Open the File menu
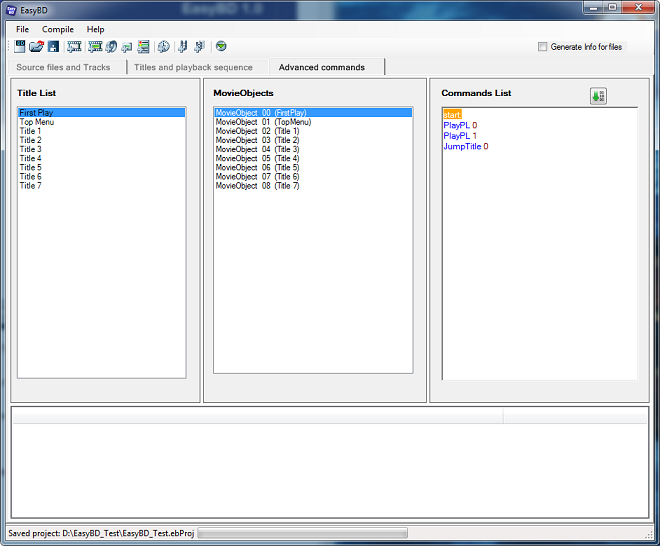 [22, 29]
